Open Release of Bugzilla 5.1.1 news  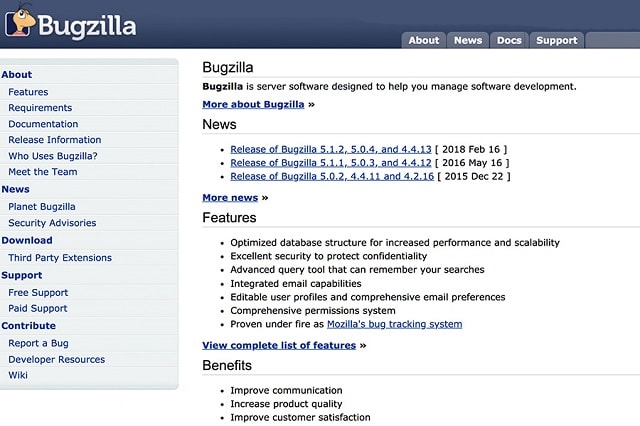pyautogui.click(x=331, y=163)
